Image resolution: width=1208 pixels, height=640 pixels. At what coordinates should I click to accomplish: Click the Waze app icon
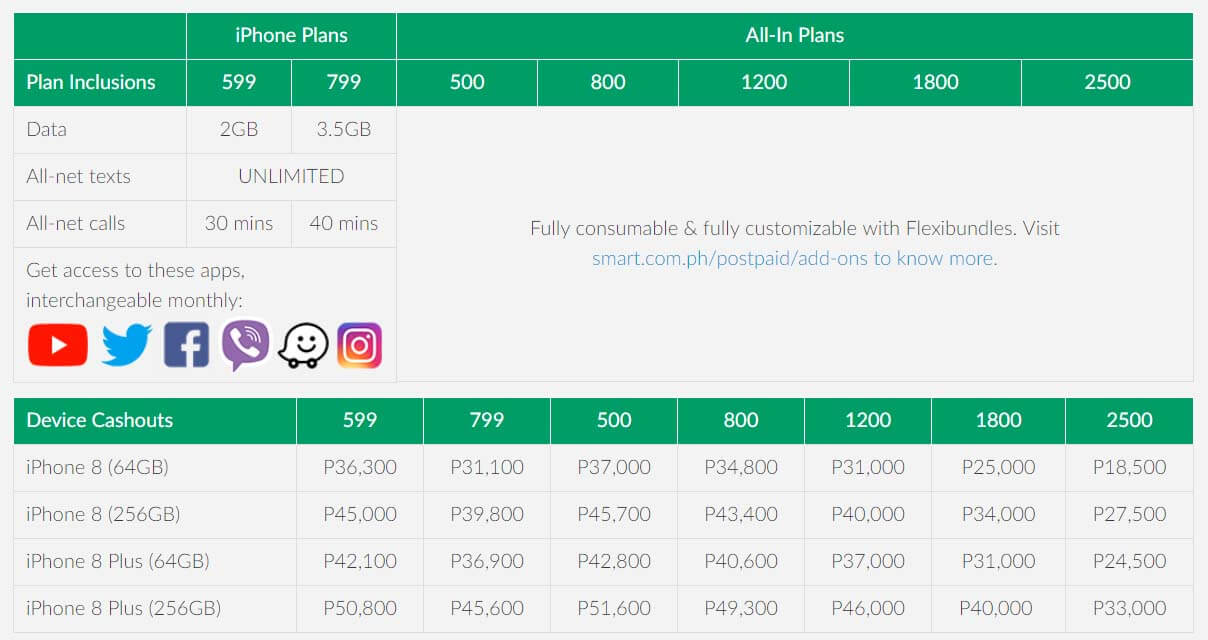pyautogui.click(x=303, y=346)
